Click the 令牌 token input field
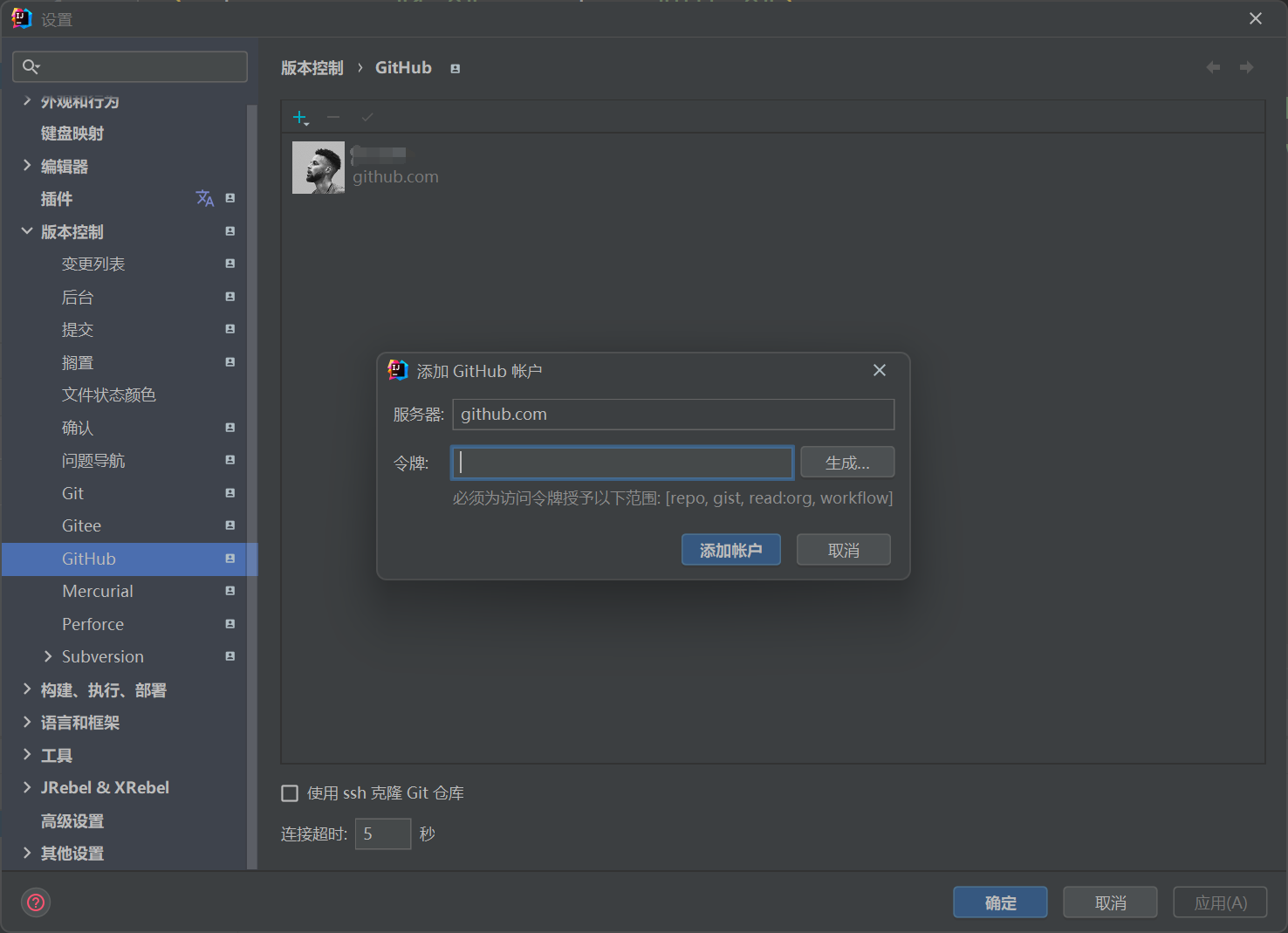Image resolution: width=1288 pixels, height=933 pixels. click(x=622, y=463)
